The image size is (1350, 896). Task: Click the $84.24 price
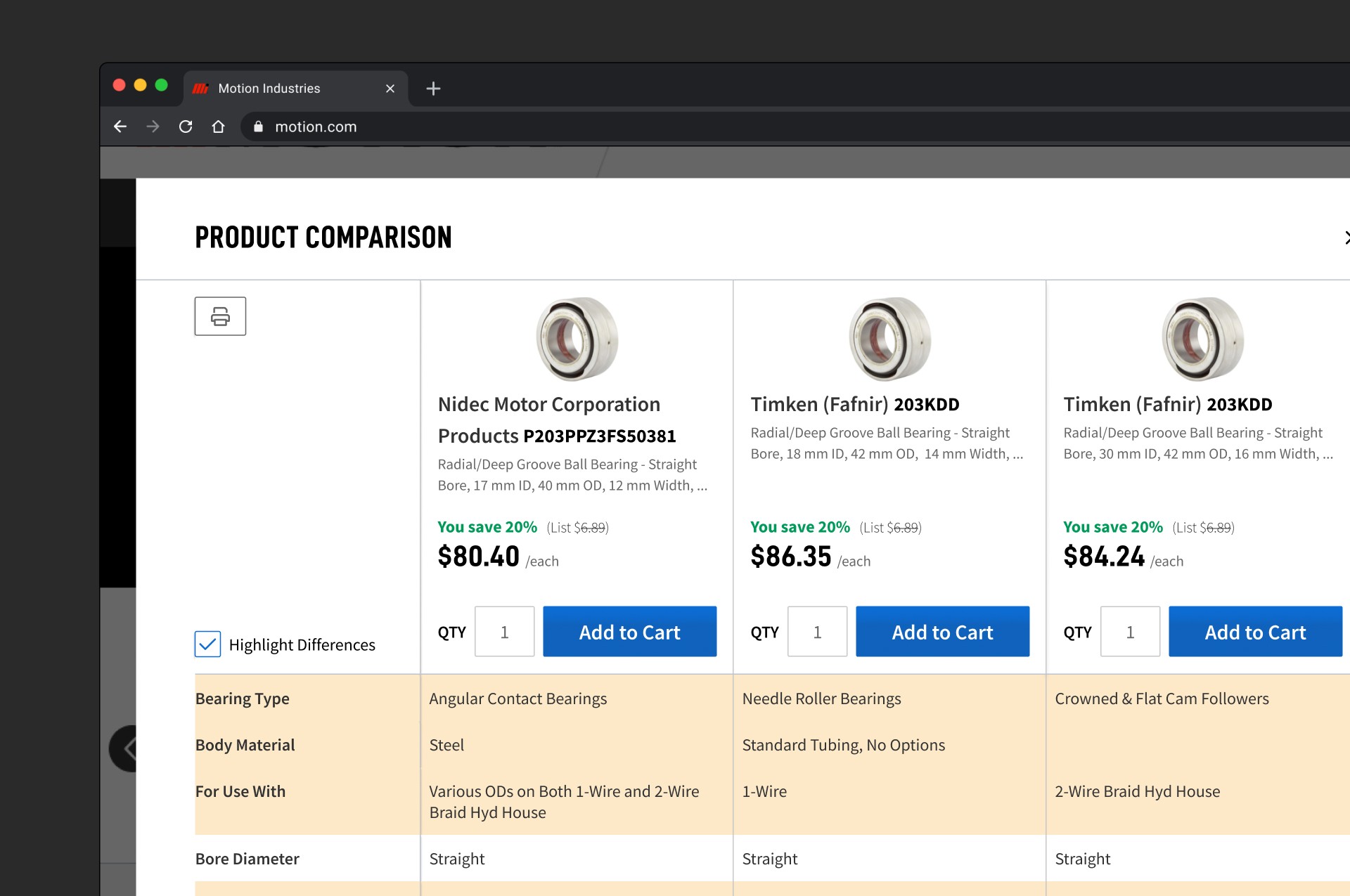click(1104, 557)
